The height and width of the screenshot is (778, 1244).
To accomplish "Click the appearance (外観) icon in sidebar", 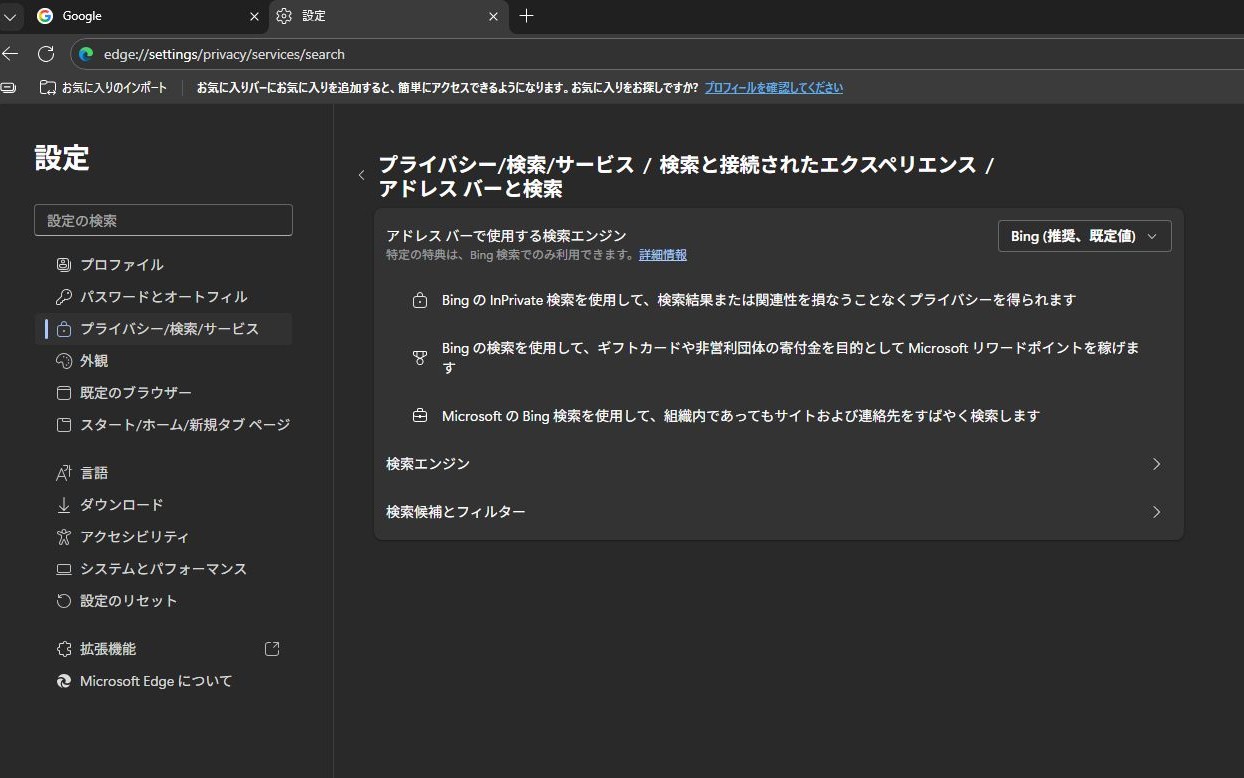I will tap(64, 361).
